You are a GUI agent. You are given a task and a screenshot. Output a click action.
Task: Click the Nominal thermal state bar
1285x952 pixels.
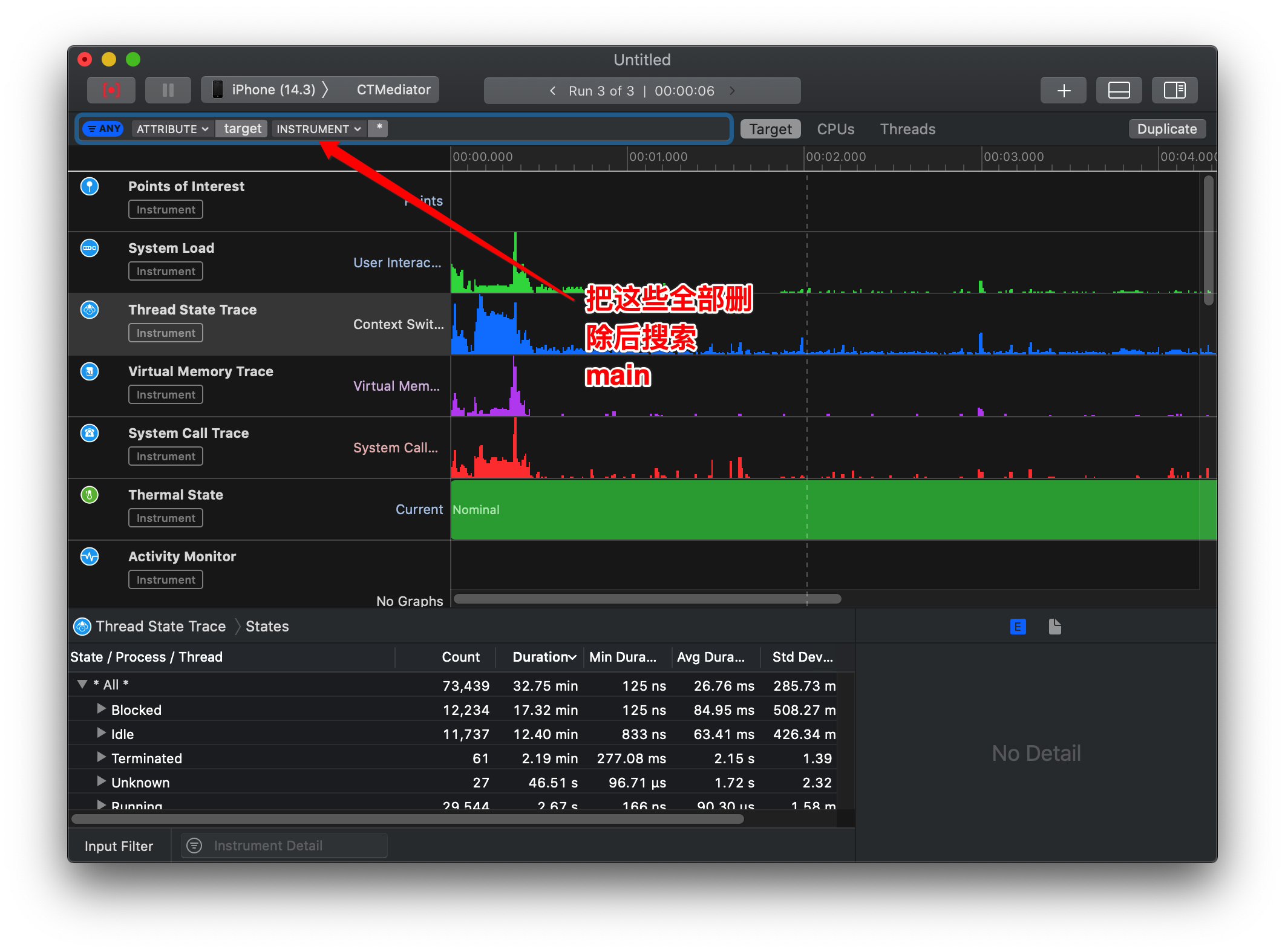(x=834, y=509)
